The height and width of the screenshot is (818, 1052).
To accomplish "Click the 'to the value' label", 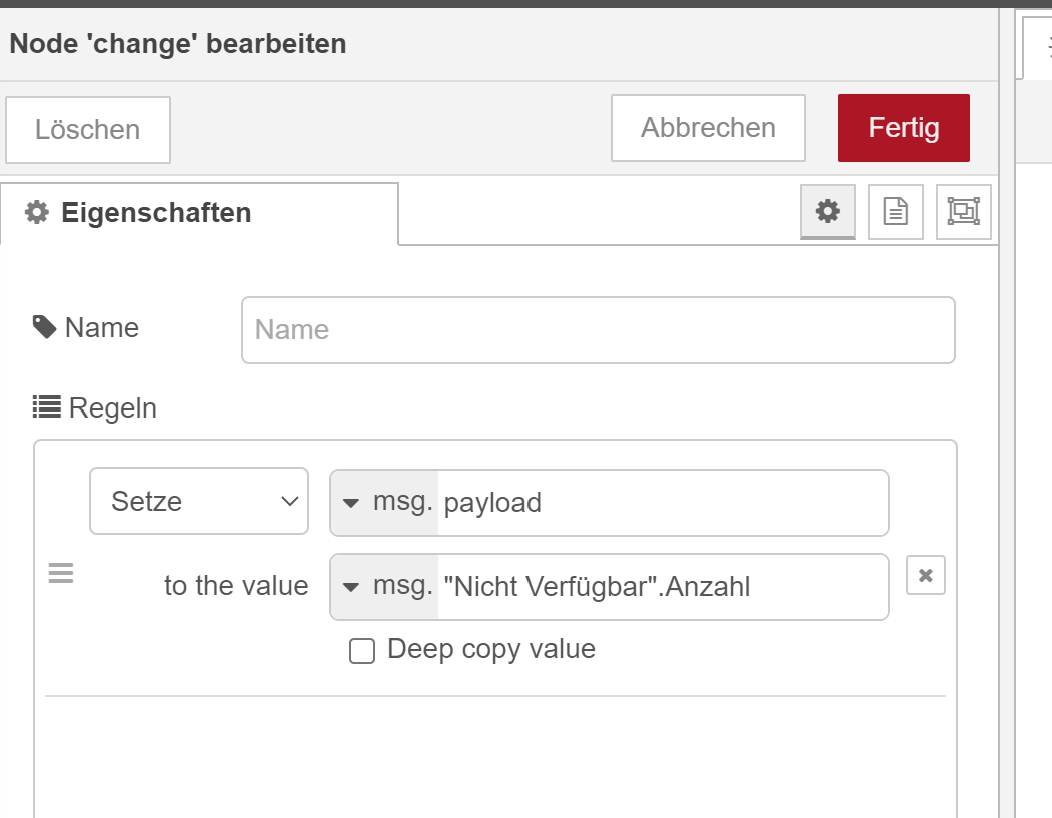I will pyautogui.click(x=236, y=586).
